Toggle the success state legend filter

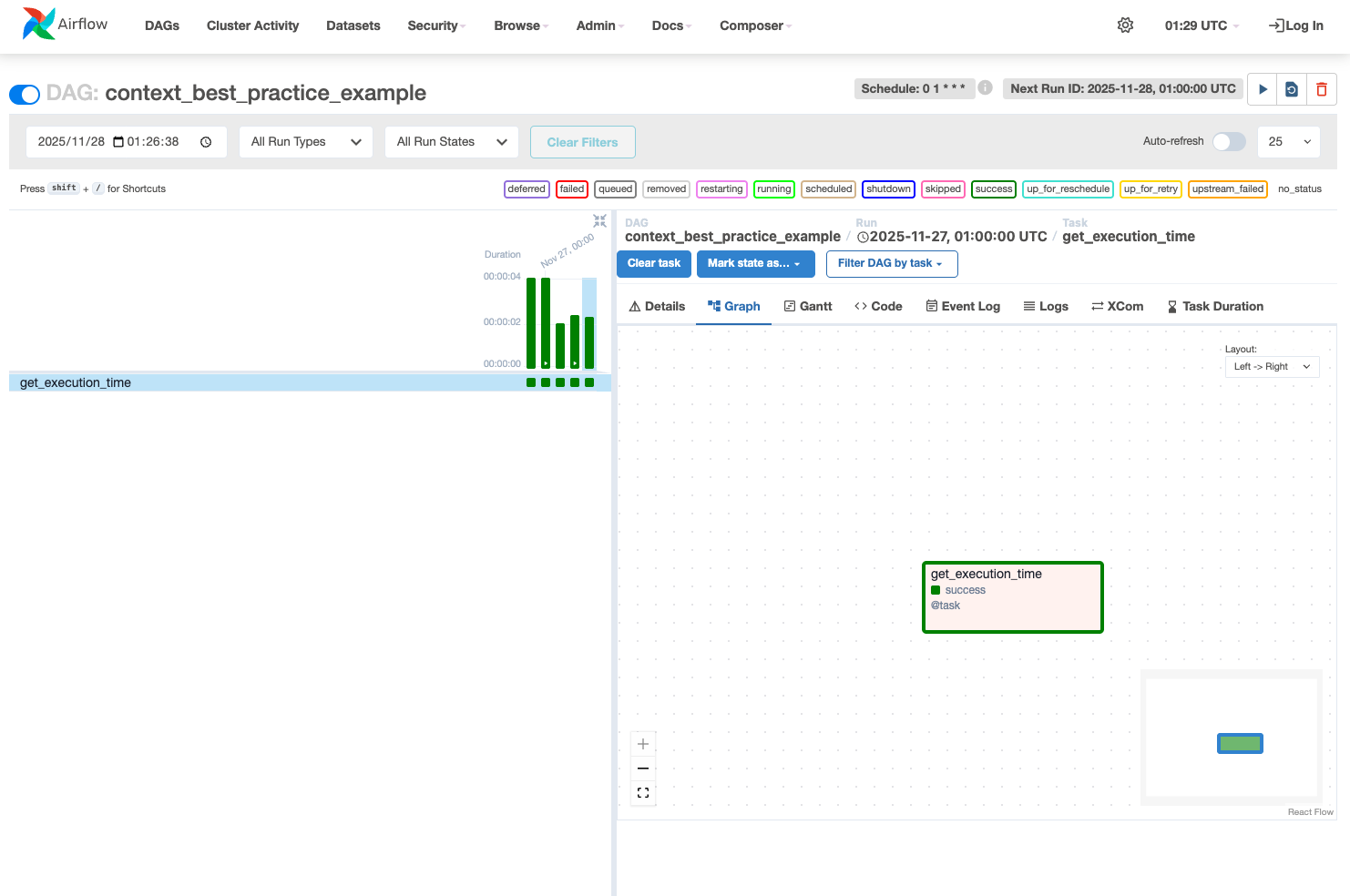(993, 189)
